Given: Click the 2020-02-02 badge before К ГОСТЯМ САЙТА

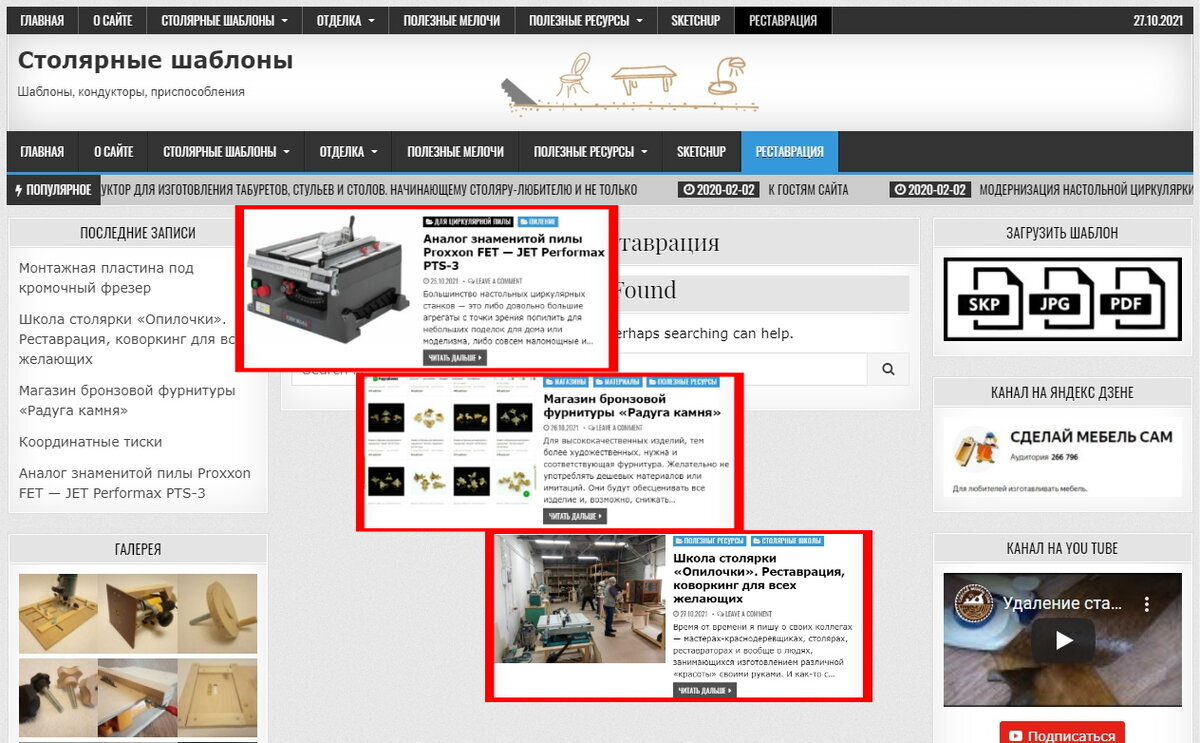Looking at the screenshot, I should [719, 189].
